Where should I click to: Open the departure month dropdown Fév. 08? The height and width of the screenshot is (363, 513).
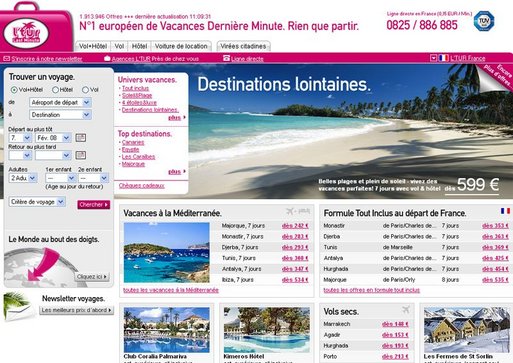click(x=53, y=138)
